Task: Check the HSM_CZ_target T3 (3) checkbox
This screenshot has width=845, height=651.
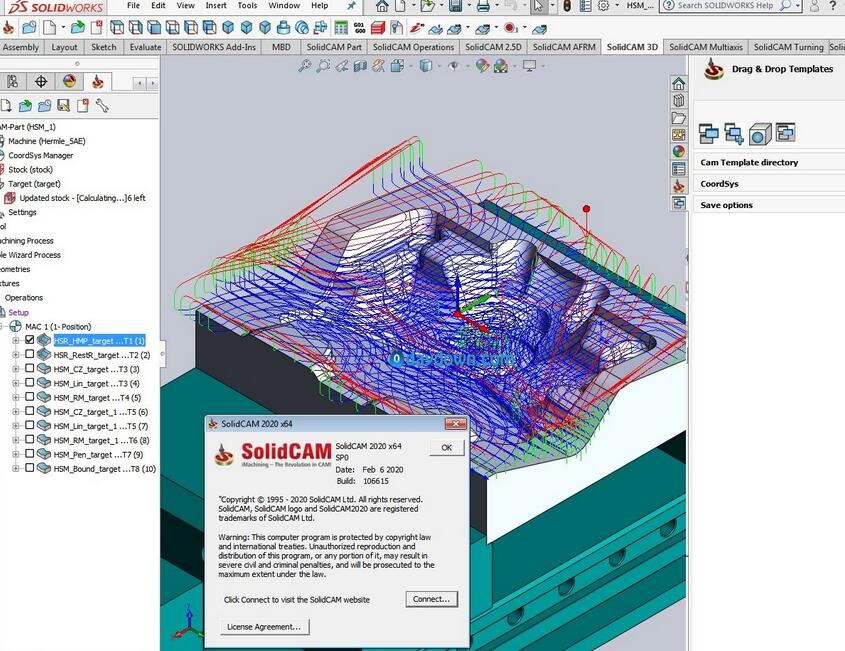Action: pos(30,368)
